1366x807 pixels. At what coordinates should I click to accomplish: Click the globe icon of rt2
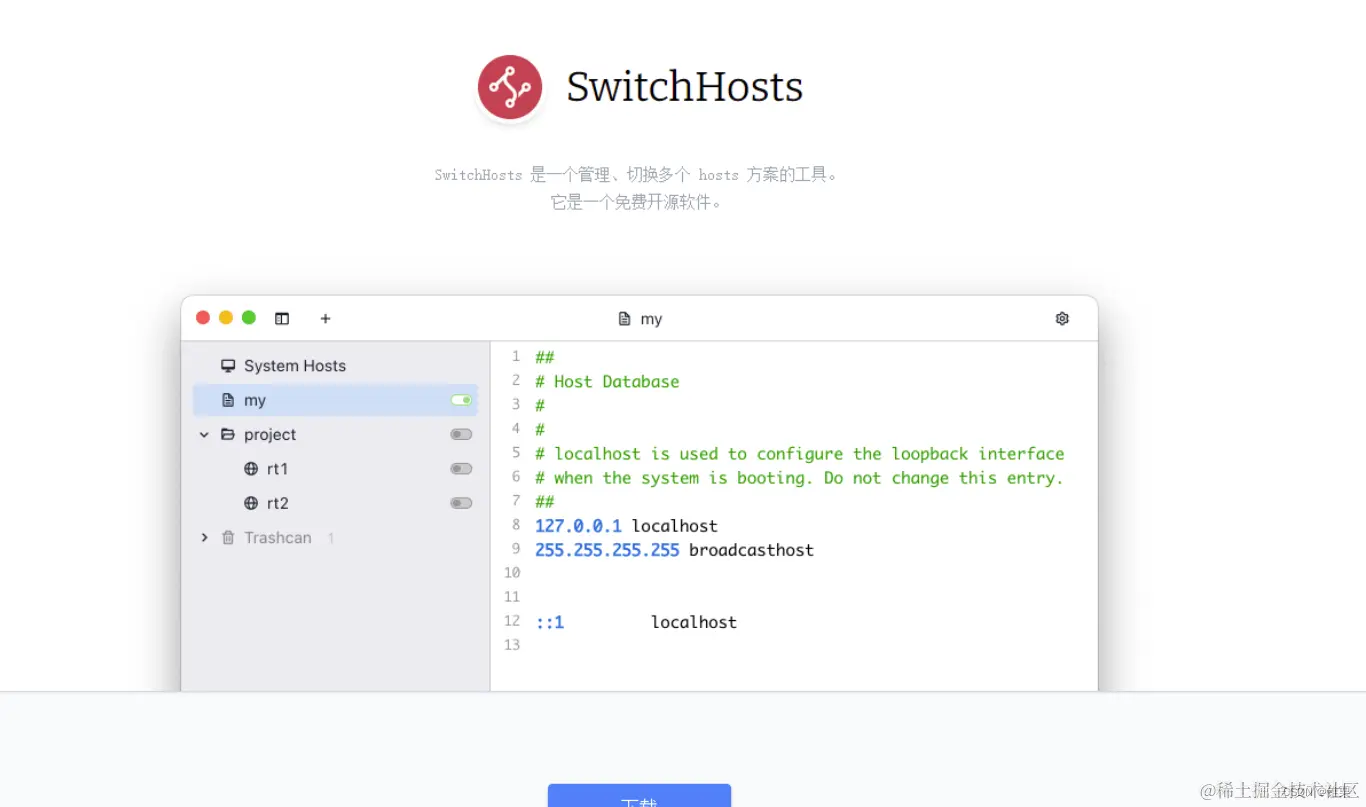pos(251,503)
